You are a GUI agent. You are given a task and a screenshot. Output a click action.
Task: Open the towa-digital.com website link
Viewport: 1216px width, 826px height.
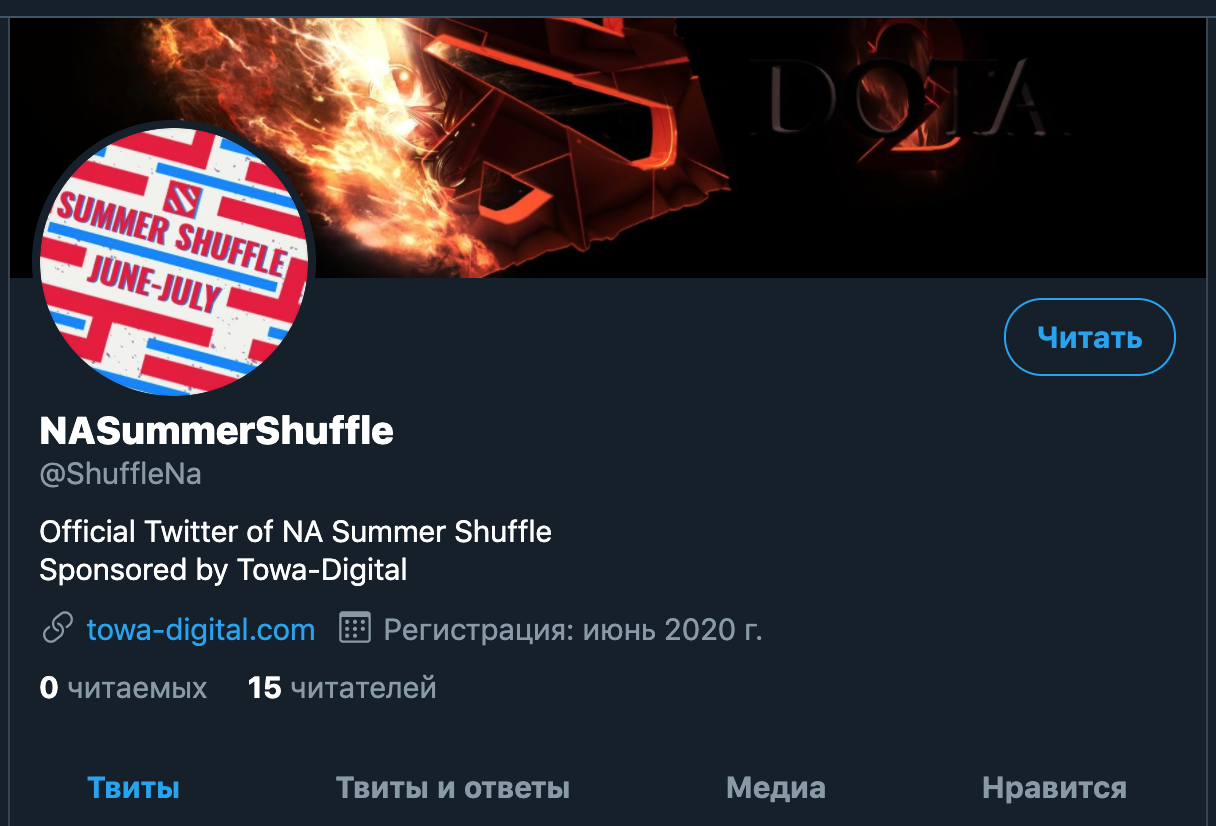point(201,629)
